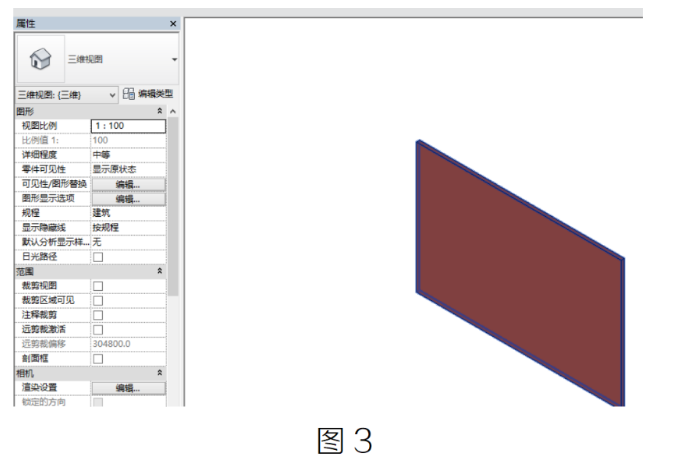This screenshot has width=678, height=467.
Task: Click 编辑 button for 渲染设置
Action: coord(128,388)
